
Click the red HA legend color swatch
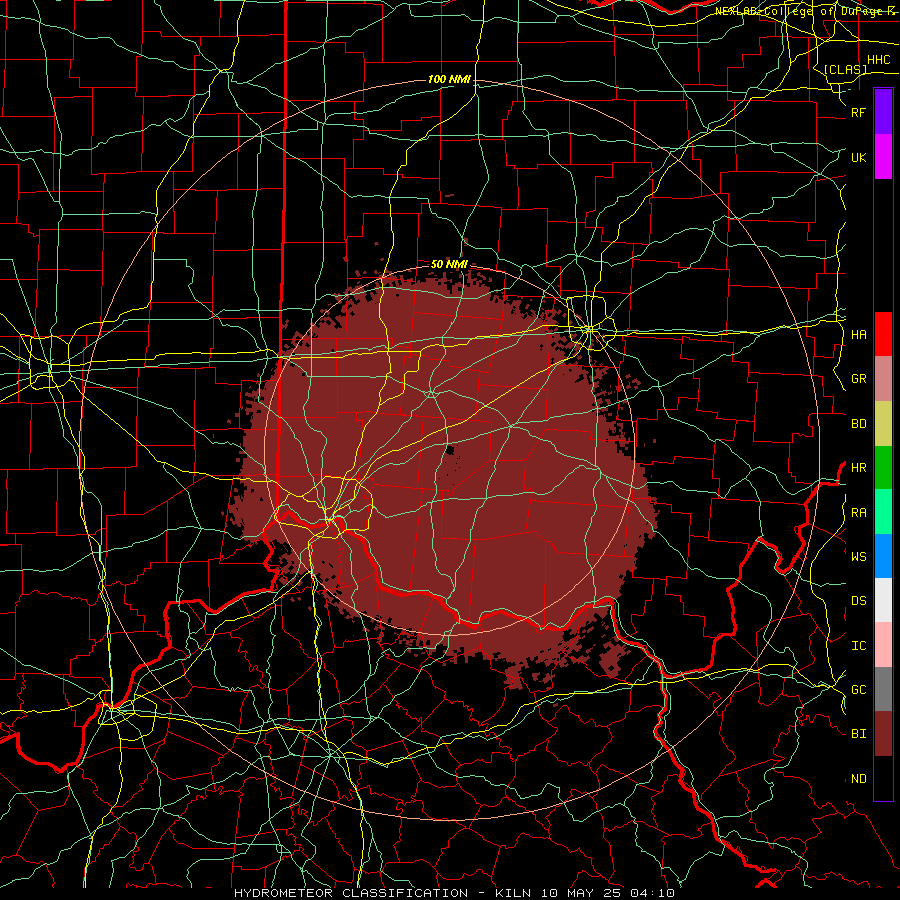point(883,334)
